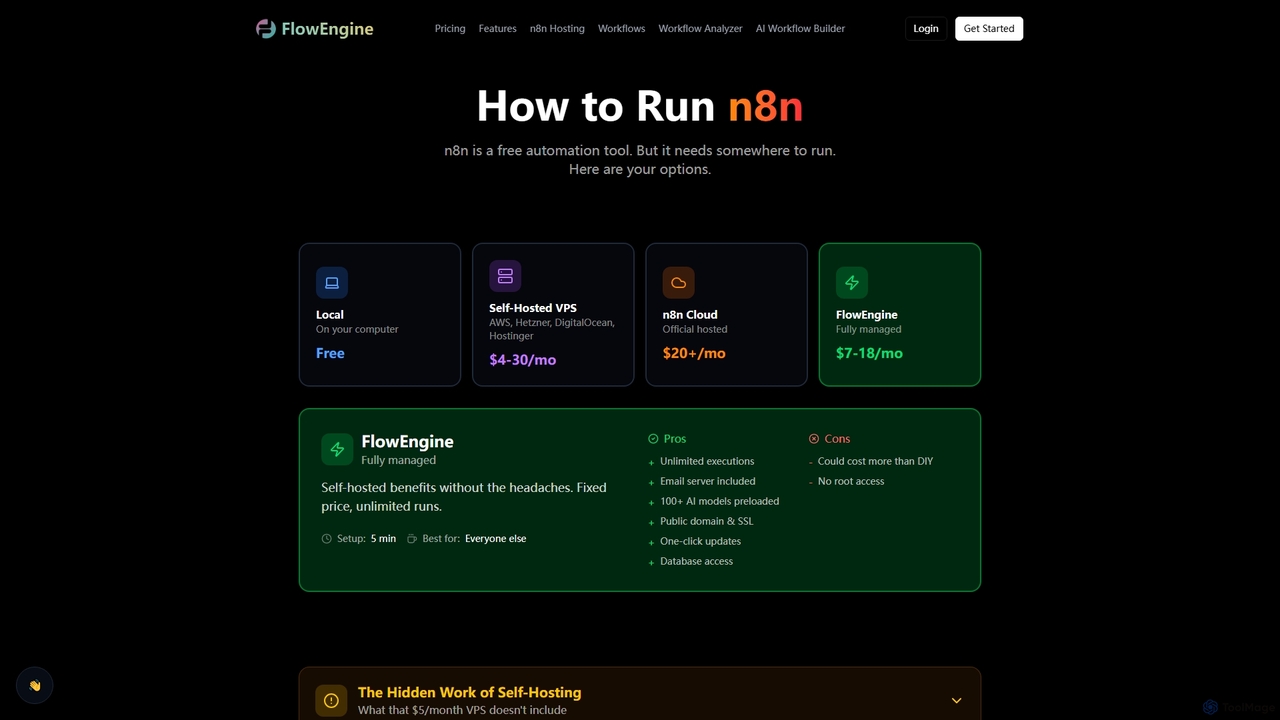Click the lightning icon on FlowEngine pricing card

(x=852, y=283)
